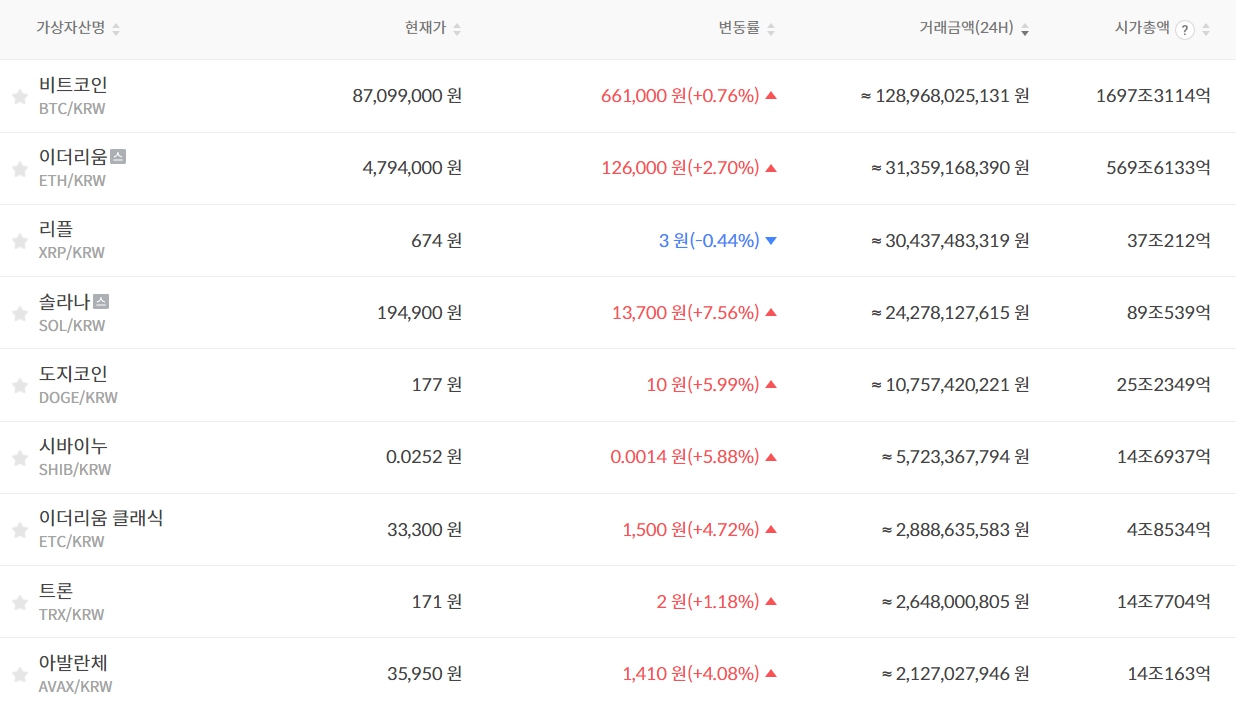The width and height of the screenshot is (1236, 709).
Task: Sort by 가상자산명 column arrows
Action: [x=116, y=30]
